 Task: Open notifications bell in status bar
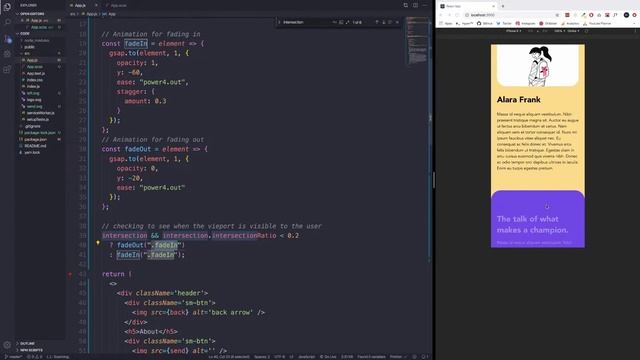[x=424, y=357]
